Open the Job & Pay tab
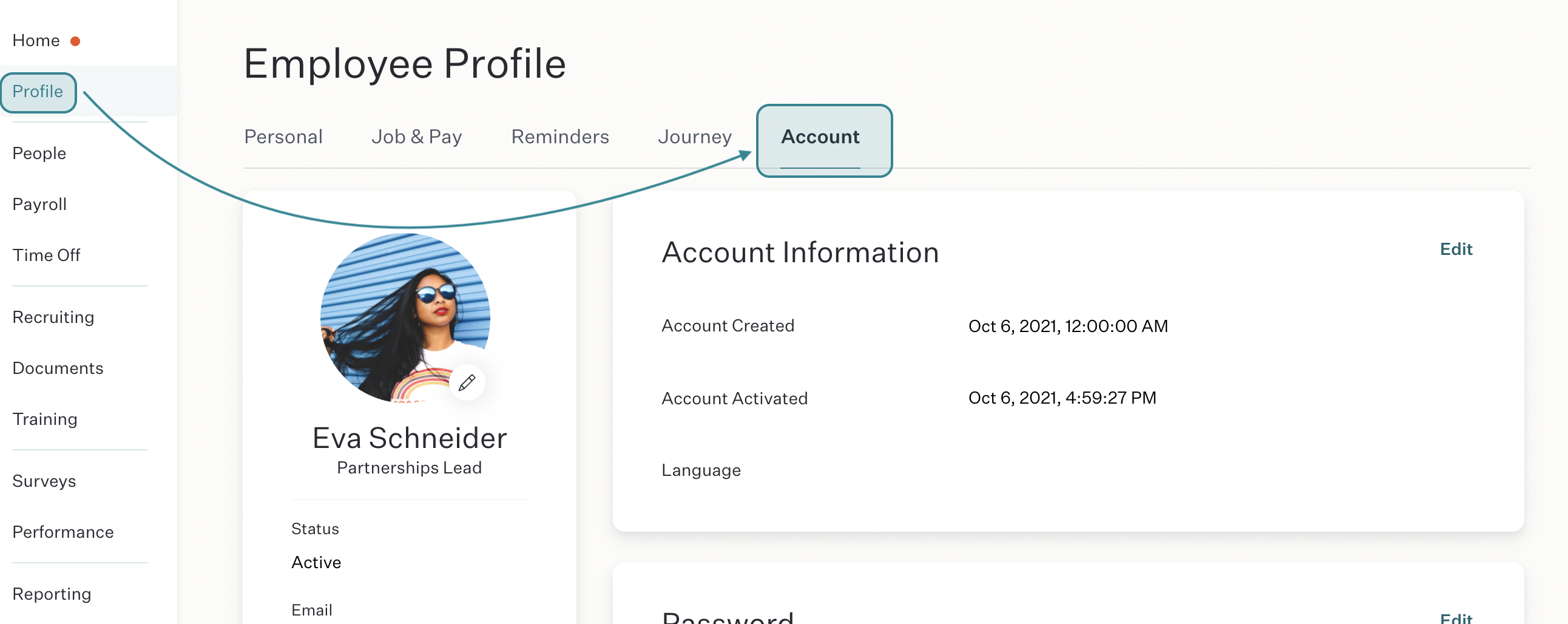The image size is (1568, 624). pyautogui.click(x=417, y=137)
